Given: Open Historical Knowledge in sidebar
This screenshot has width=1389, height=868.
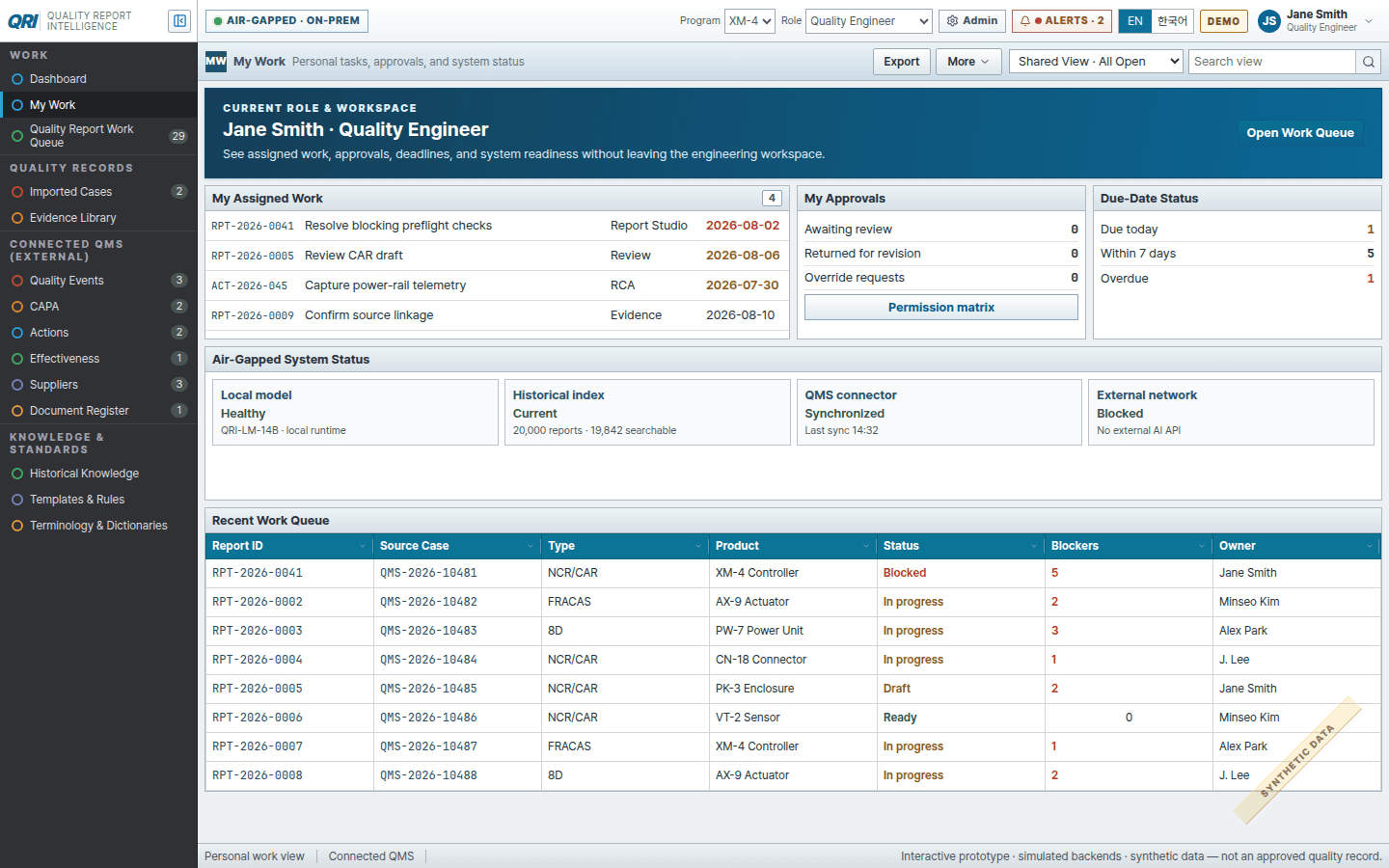Looking at the screenshot, I should click(x=98, y=474).
